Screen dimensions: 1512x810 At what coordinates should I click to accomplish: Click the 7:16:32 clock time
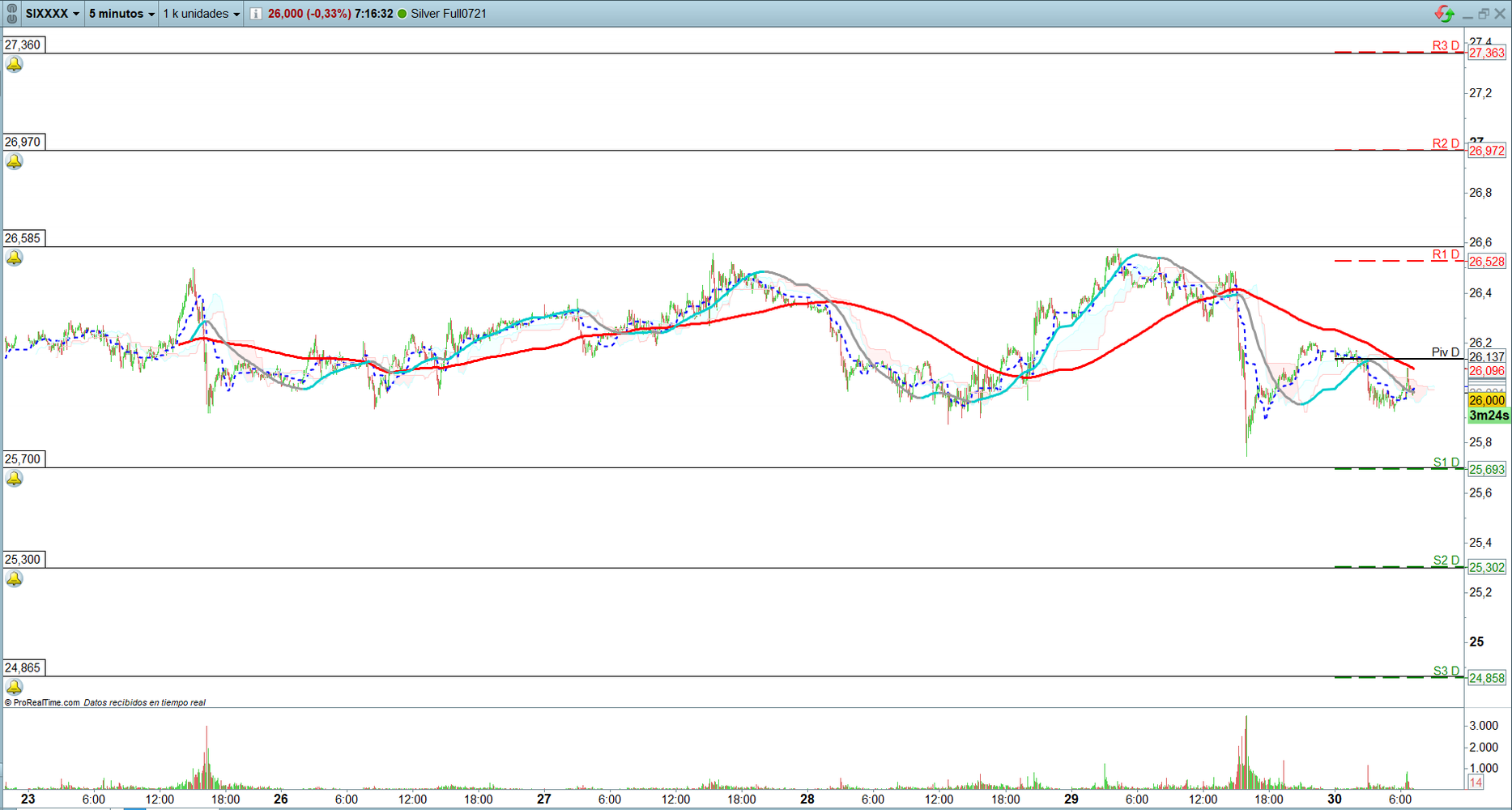373,14
